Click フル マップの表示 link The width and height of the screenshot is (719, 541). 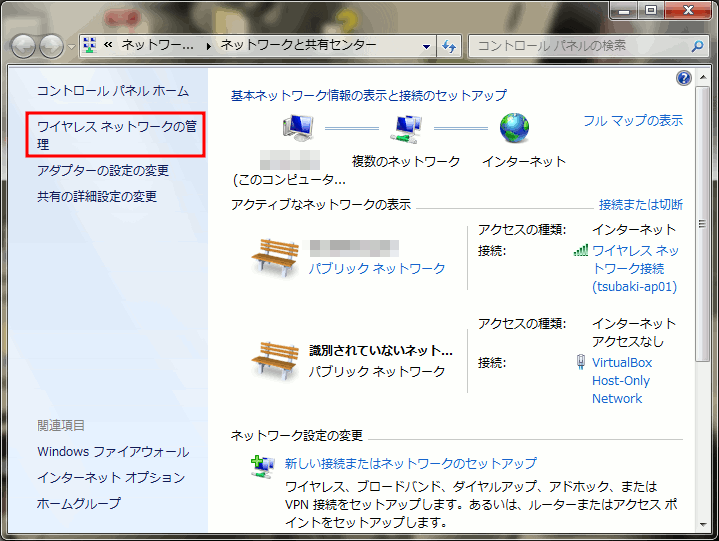pos(633,121)
